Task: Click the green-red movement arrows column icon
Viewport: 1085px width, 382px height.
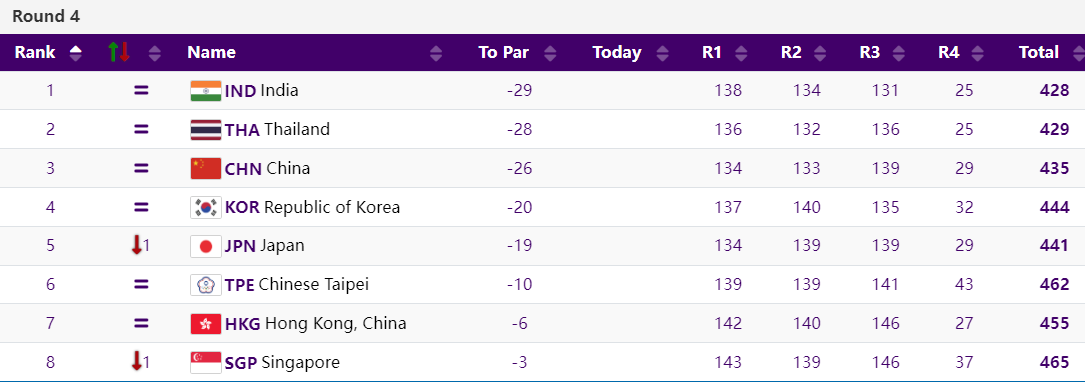Action: click(119, 52)
